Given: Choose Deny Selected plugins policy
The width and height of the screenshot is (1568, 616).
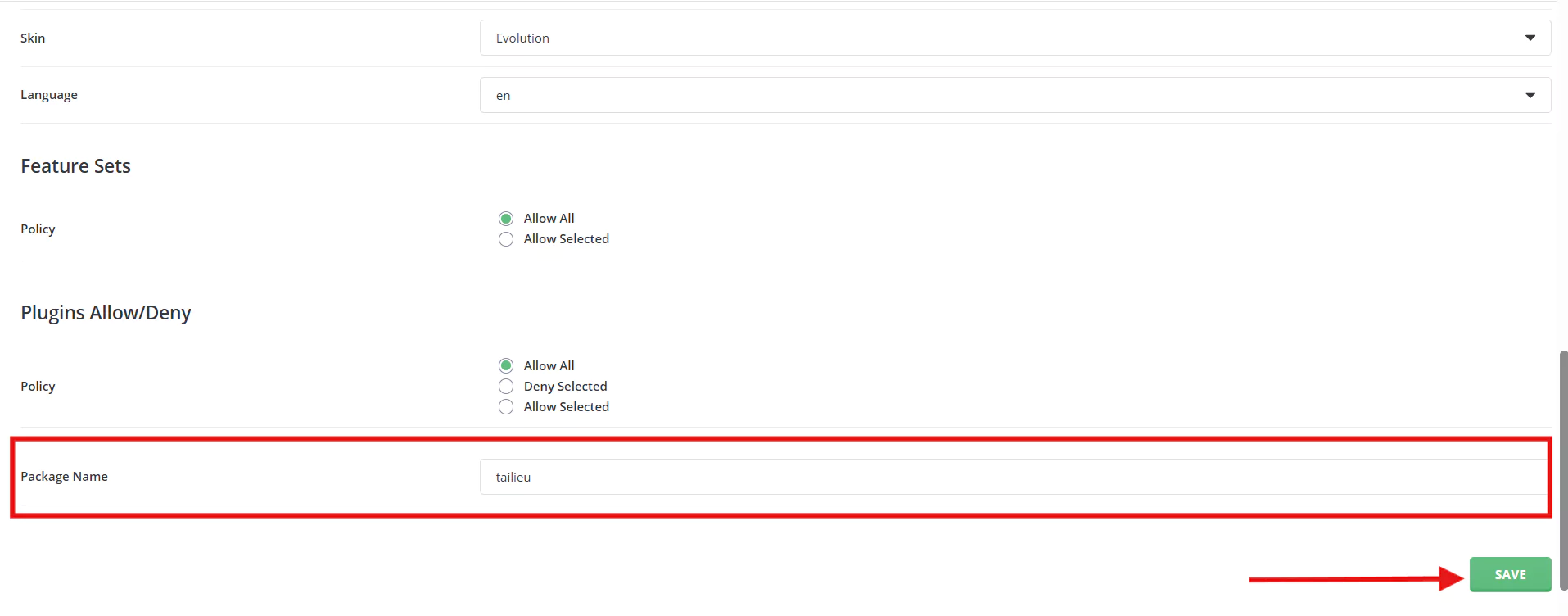Looking at the screenshot, I should coord(506,387).
